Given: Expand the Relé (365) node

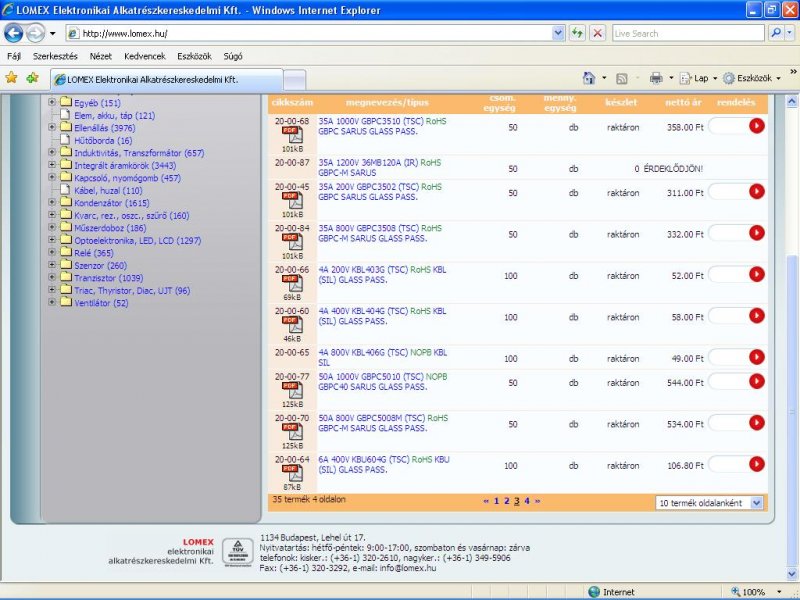Looking at the screenshot, I should (x=52, y=252).
